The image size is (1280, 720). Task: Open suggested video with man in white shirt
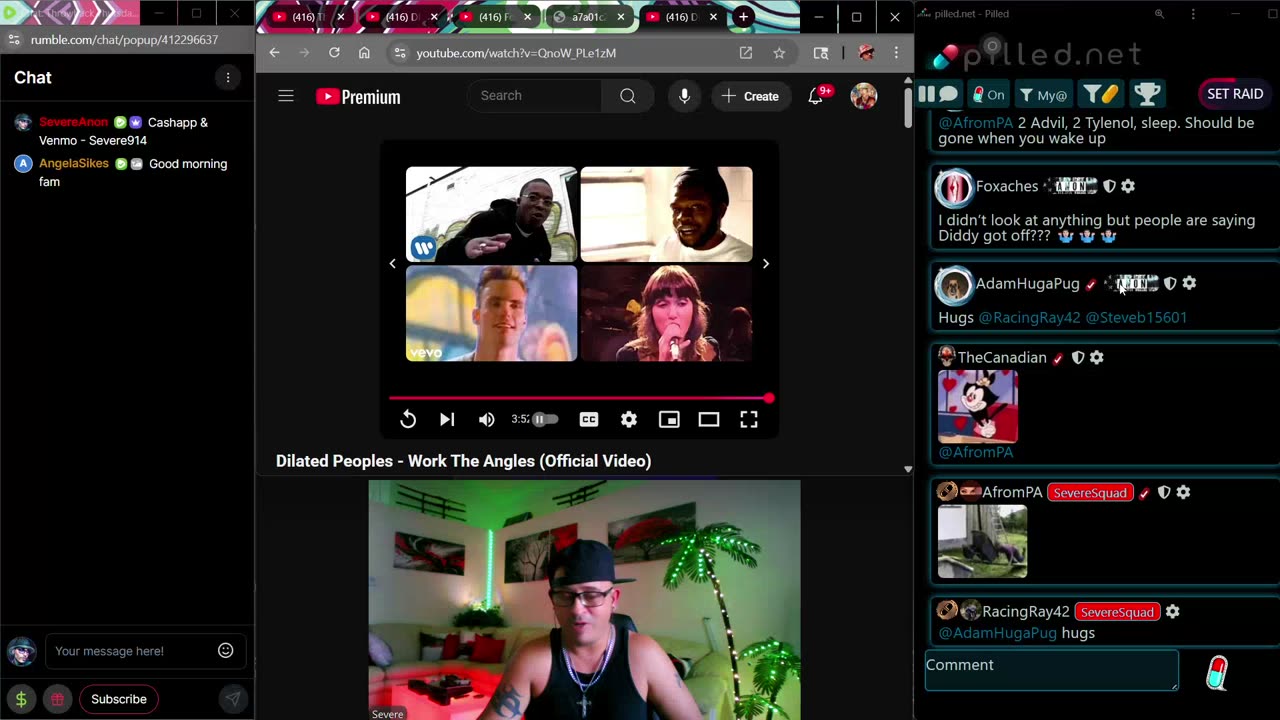pyautogui.click(x=666, y=214)
